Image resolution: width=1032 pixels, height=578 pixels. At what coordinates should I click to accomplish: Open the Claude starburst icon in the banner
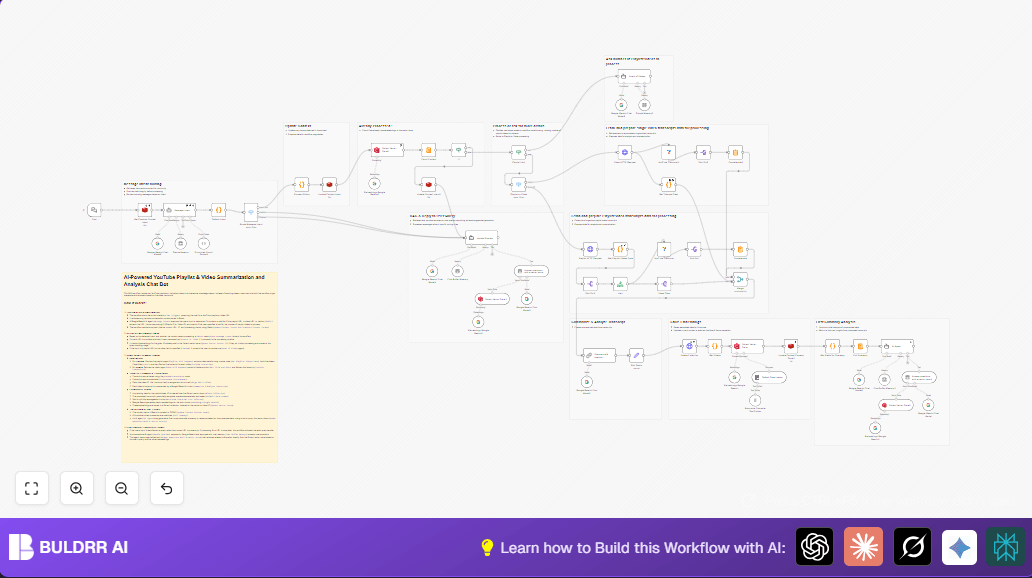click(x=864, y=546)
